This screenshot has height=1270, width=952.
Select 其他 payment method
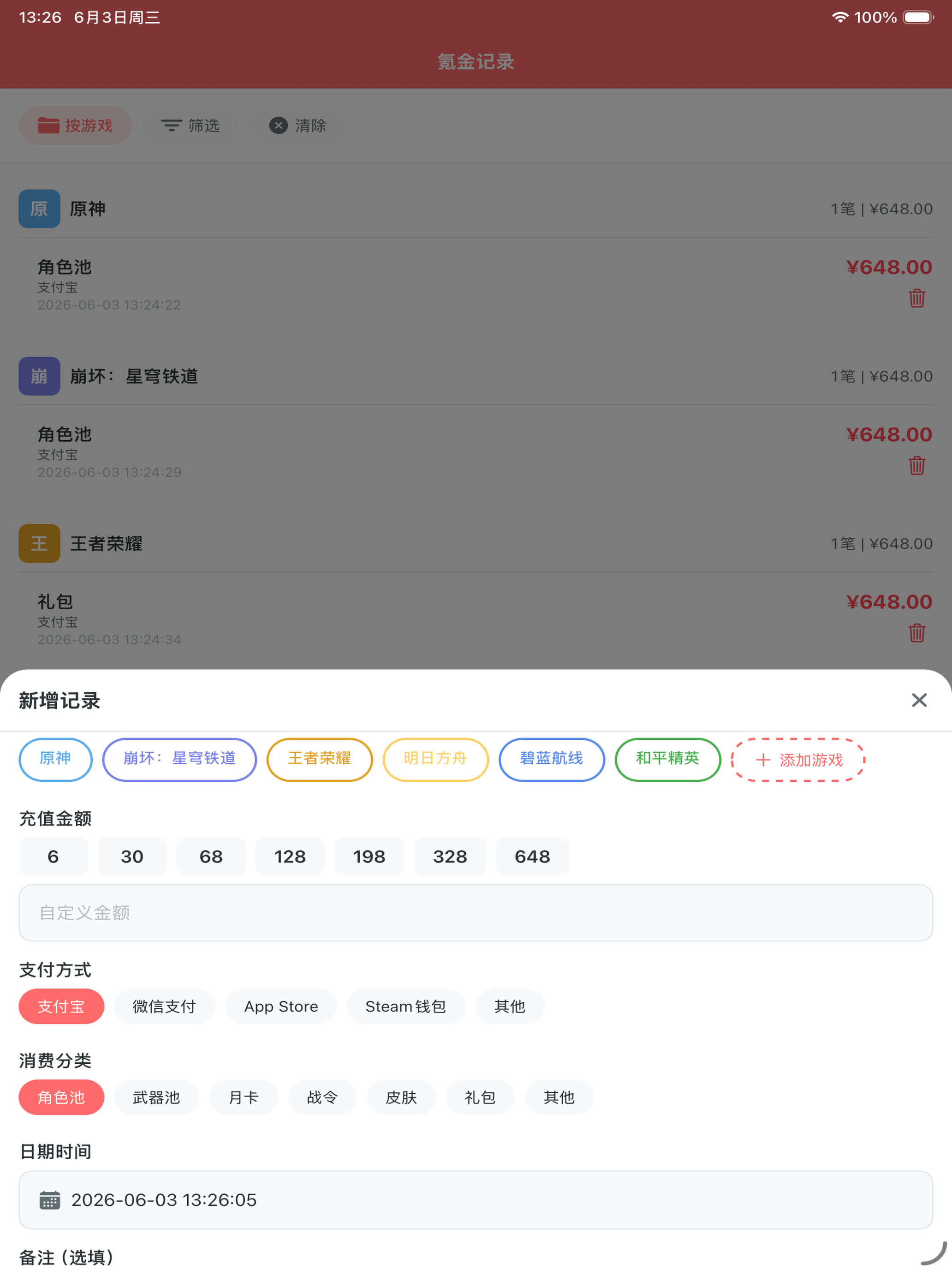tap(510, 1006)
